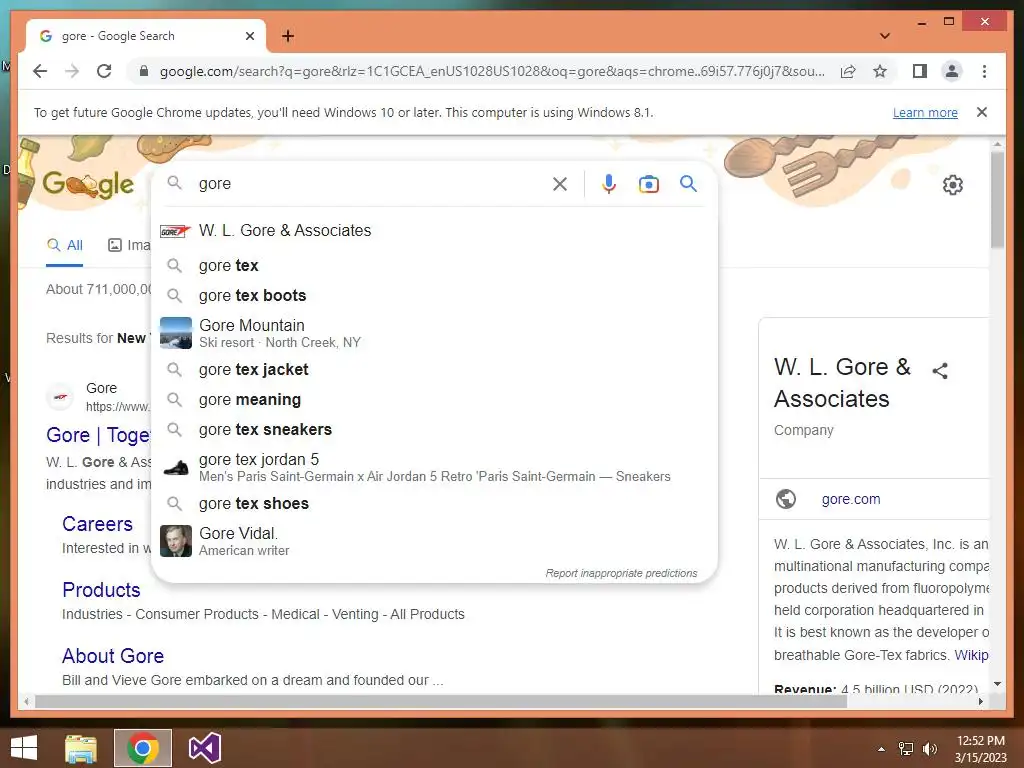Open Google quick settings gear
Screen dimensions: 1024x768
point(953,185)
